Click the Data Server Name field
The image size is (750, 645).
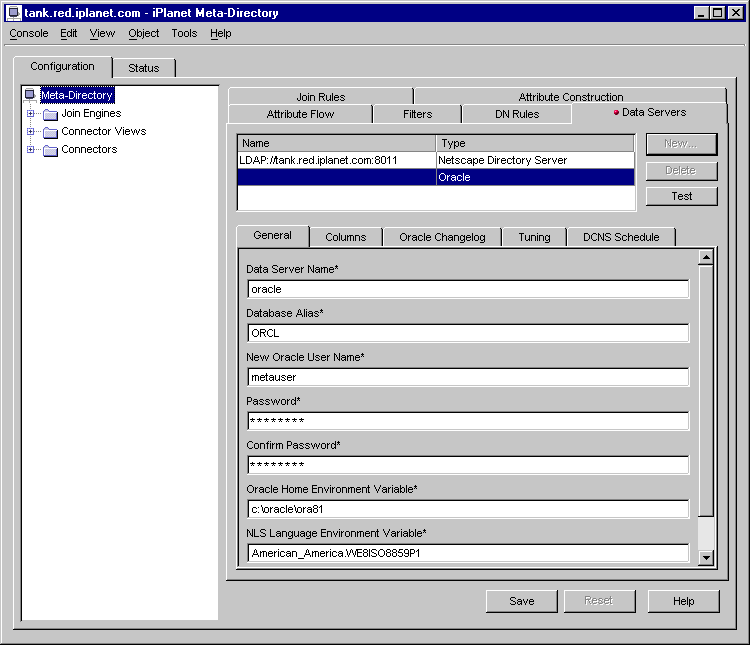[468, 289]
